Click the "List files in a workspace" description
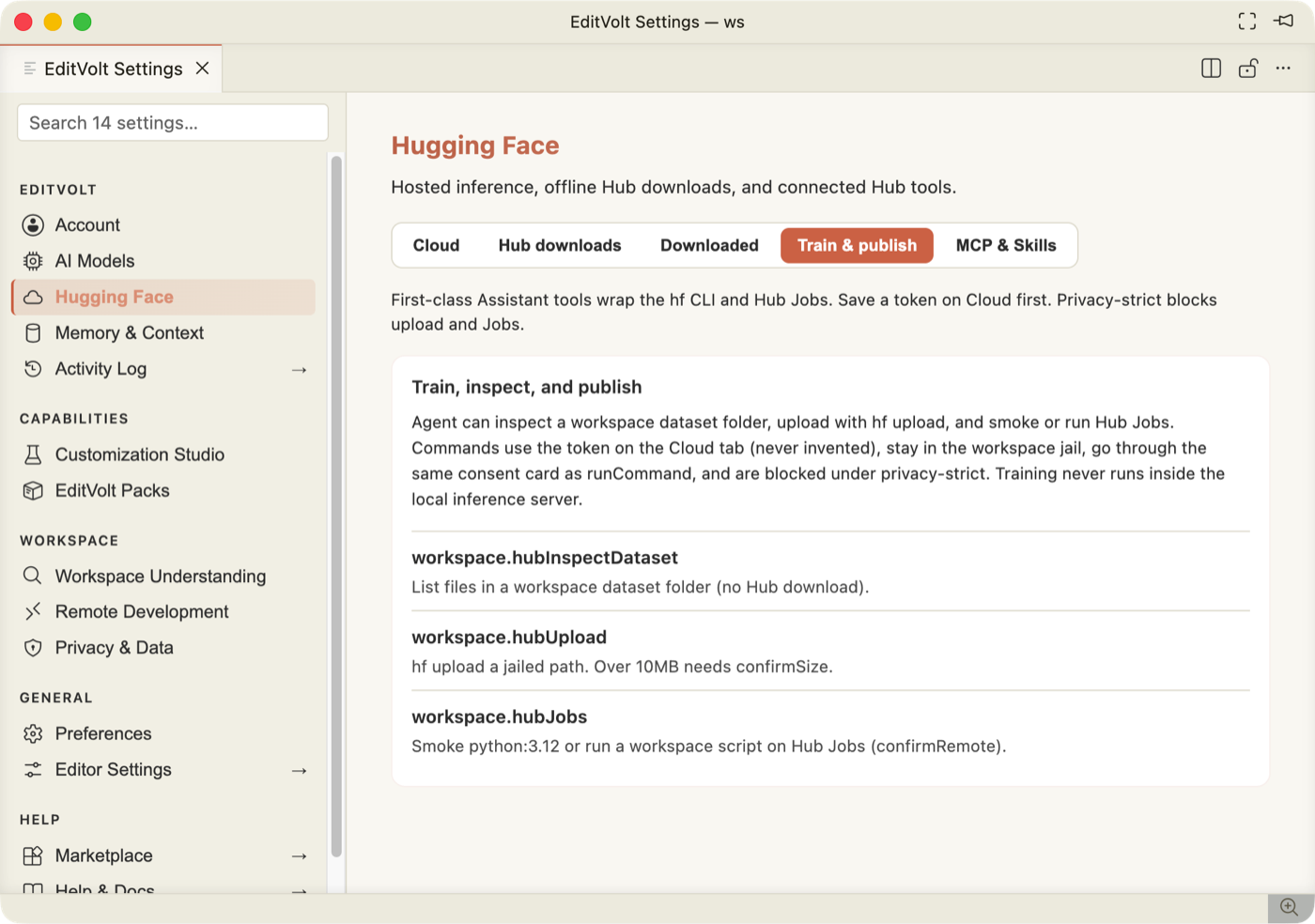 [x=641, y=587]
